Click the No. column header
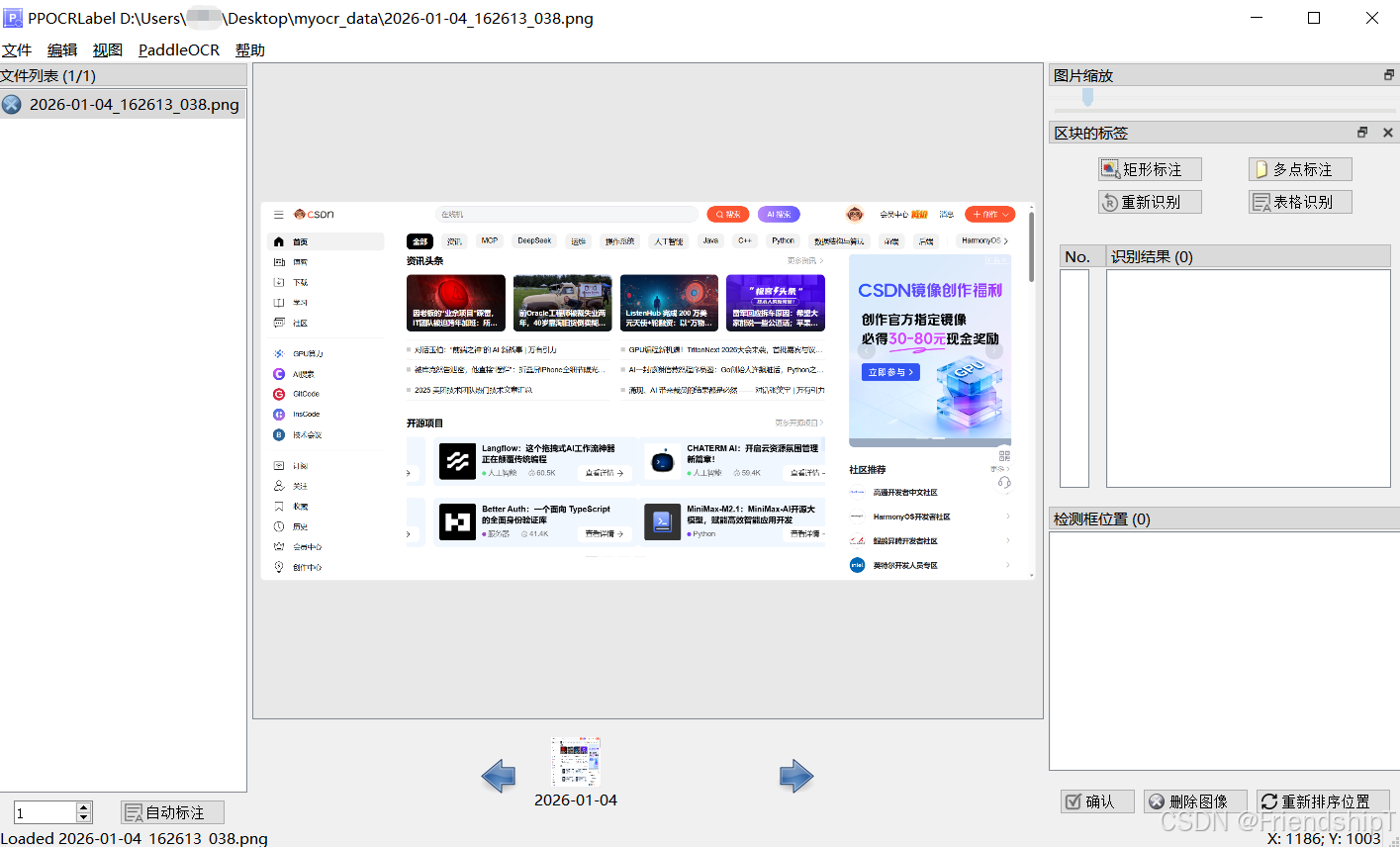 click(1081, 256)
